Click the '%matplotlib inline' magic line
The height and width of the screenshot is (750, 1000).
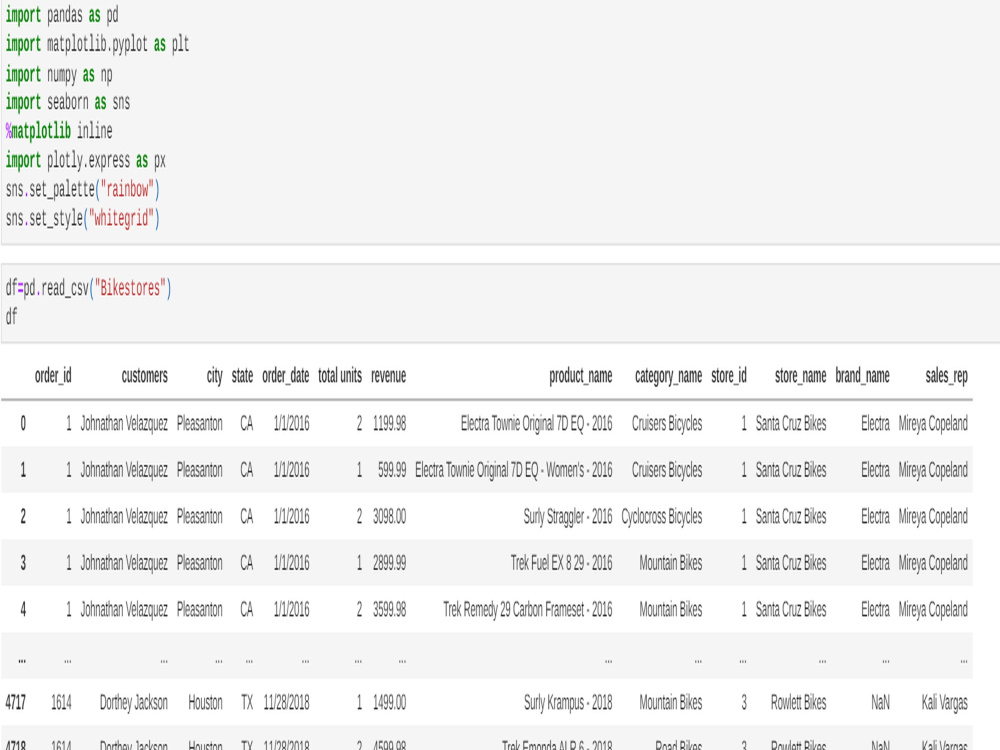[x=59, y=131]
